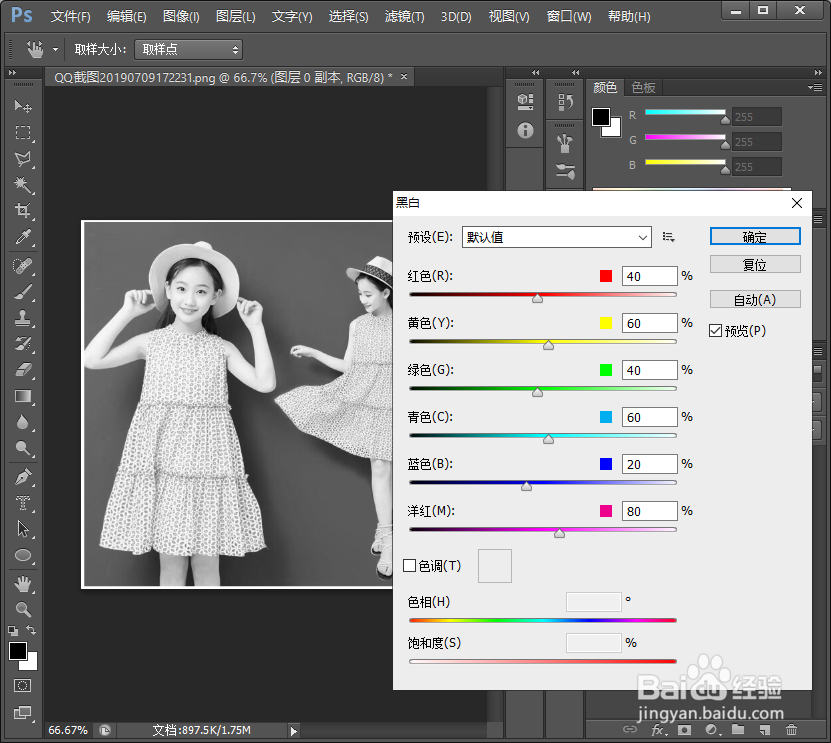Viewport: 831px width, 743px height.
Task: Collapse the right panel dock
Action: coord(818,72)
